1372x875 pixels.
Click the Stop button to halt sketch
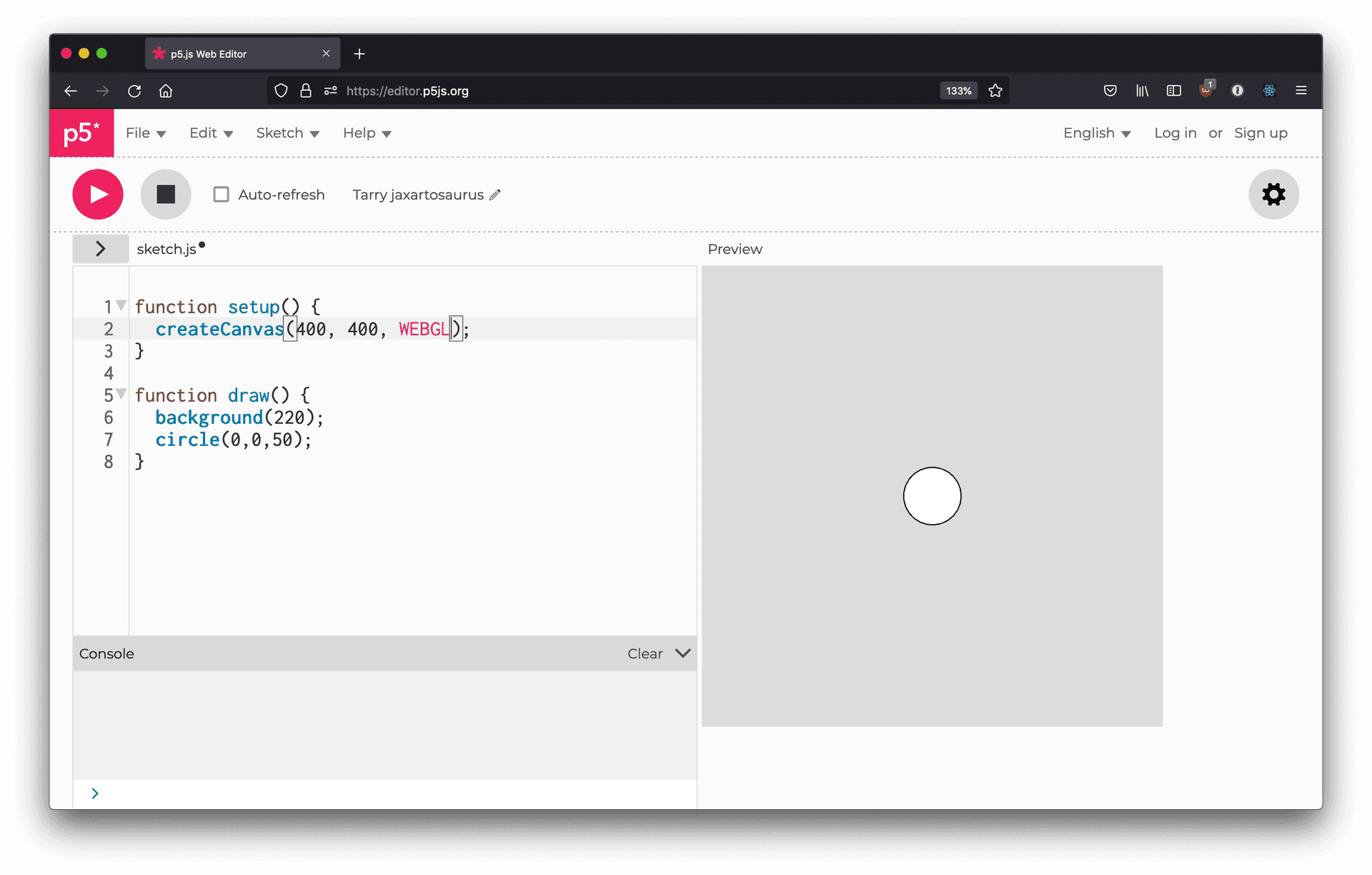[166, 194]
